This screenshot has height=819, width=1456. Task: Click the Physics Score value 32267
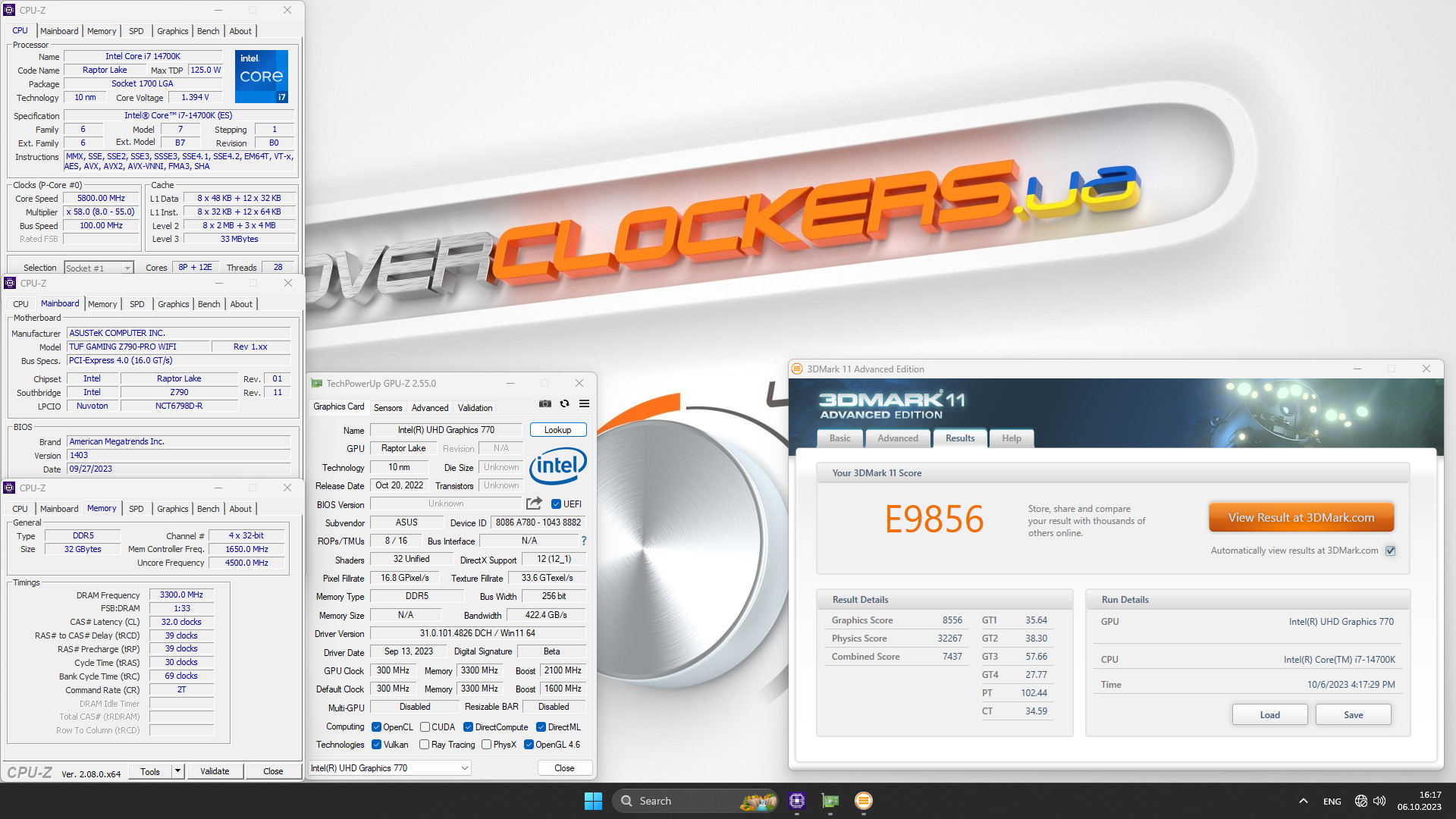(x=949, y=639)
